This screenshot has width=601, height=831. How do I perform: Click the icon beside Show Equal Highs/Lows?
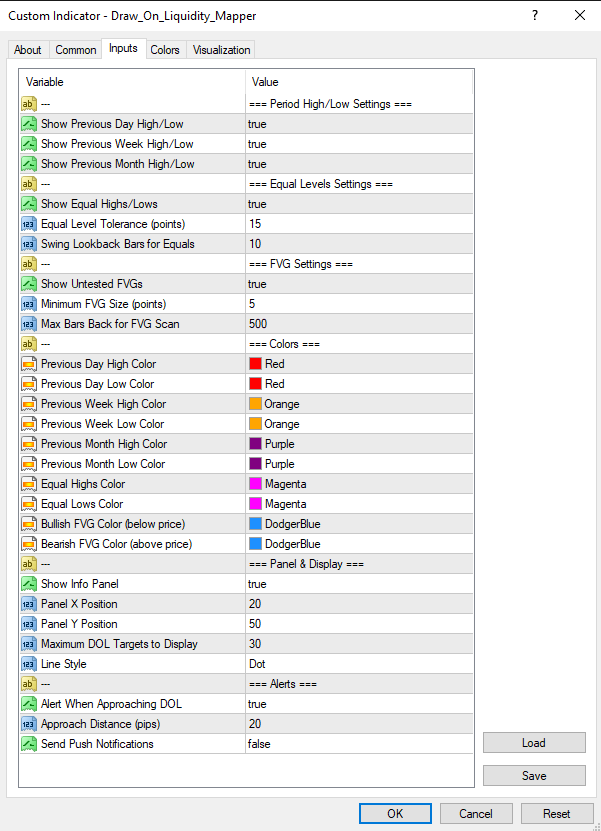(29, 204)
